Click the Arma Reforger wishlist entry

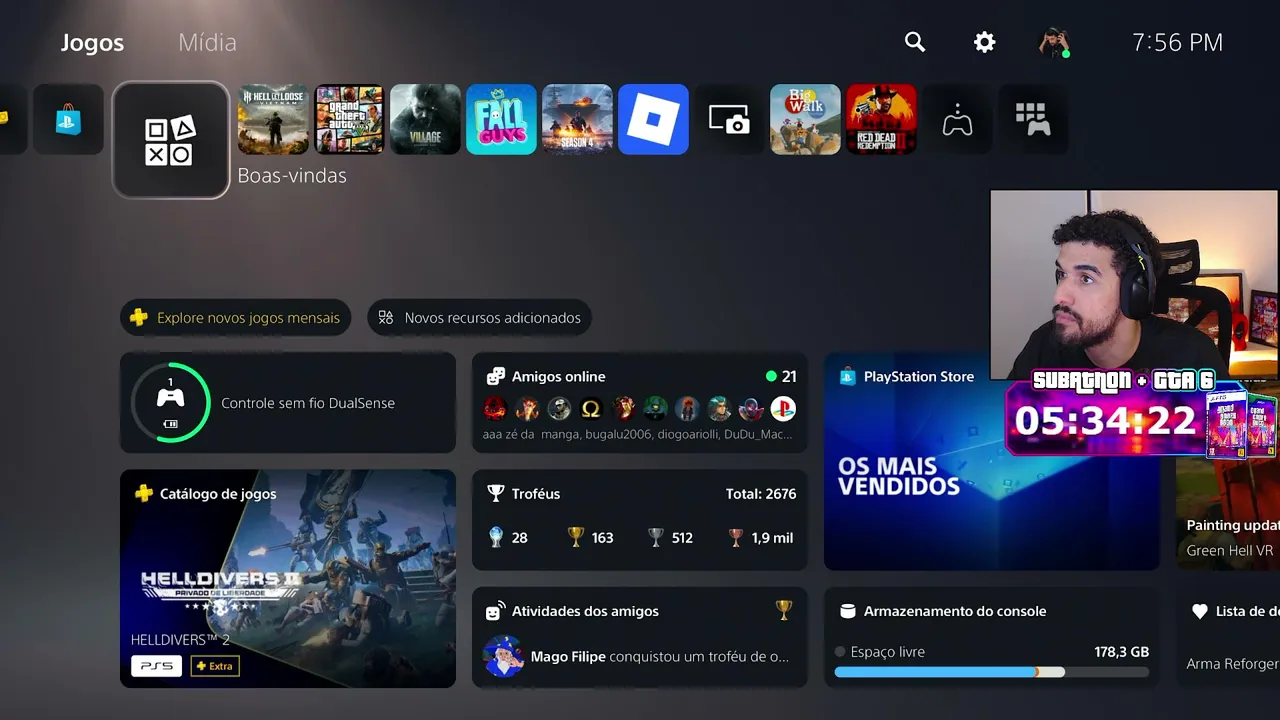tap(1233, 664)
